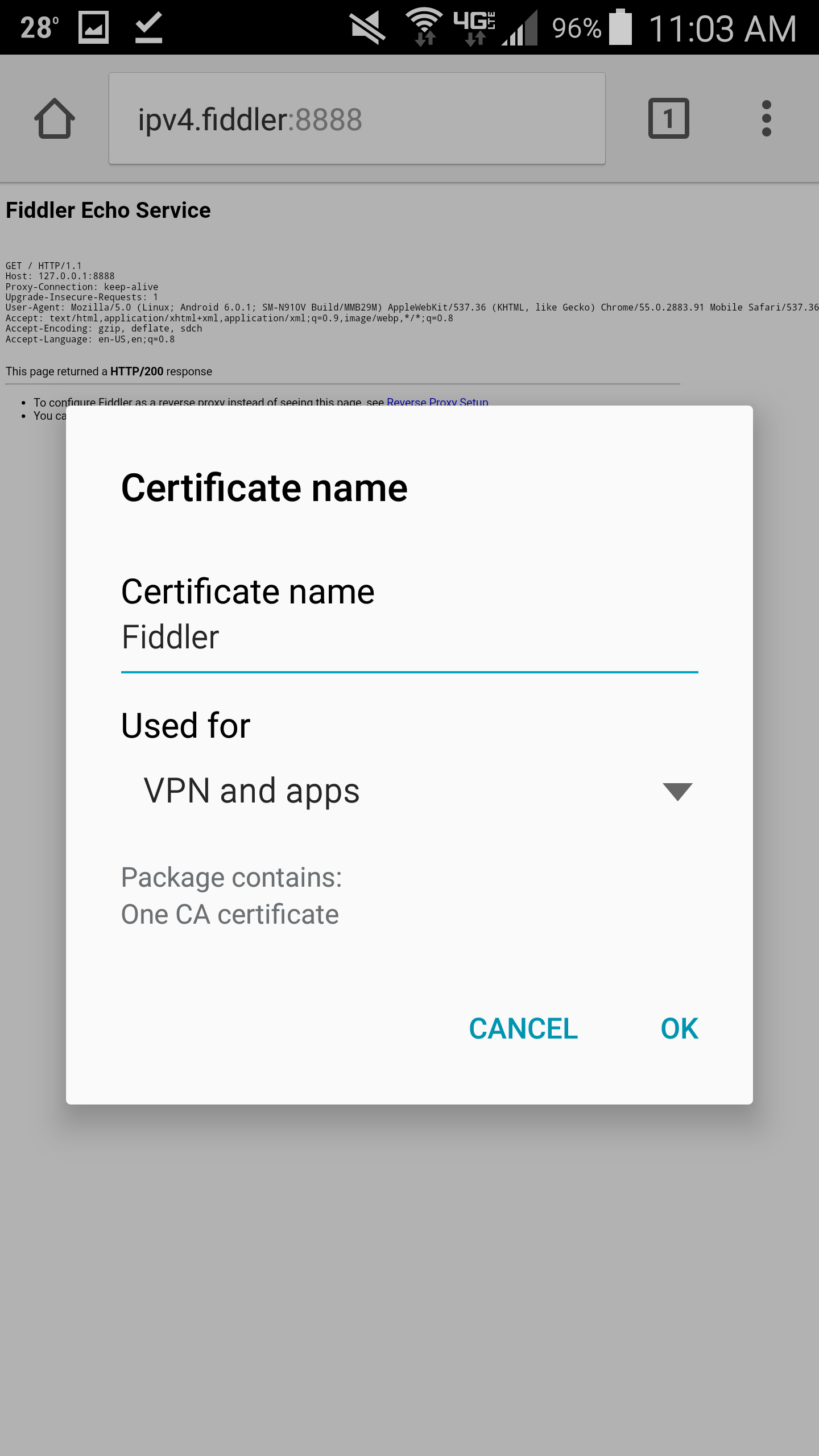Screen dimensions: 819x1456
Task: Click the ipv4.fiddler:8888 address bar
Action: [357, 118]
